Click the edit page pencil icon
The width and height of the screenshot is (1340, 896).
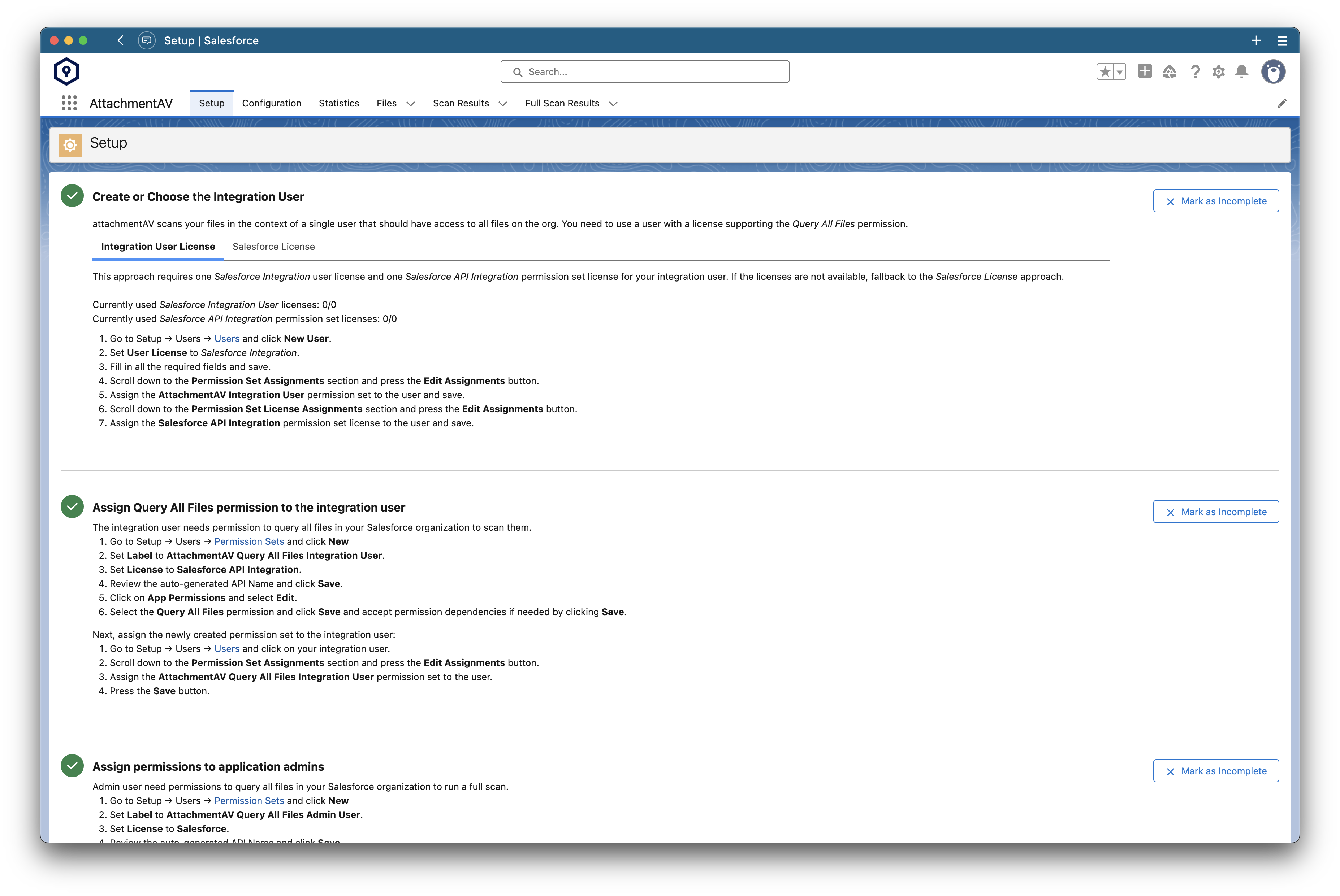click(x=1282, y=103)
